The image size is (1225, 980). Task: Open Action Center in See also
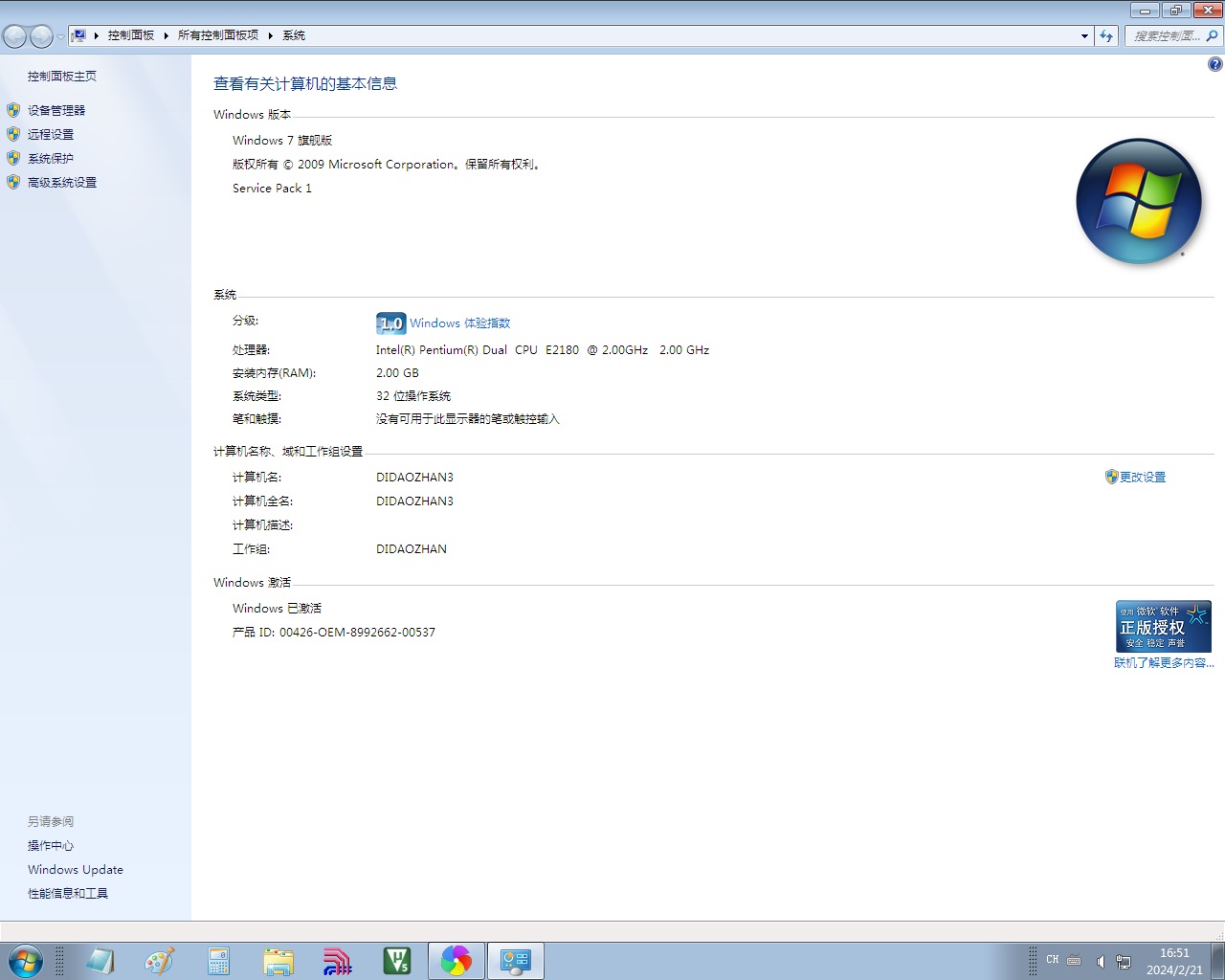pyautogui.click(x=51, y=845)
